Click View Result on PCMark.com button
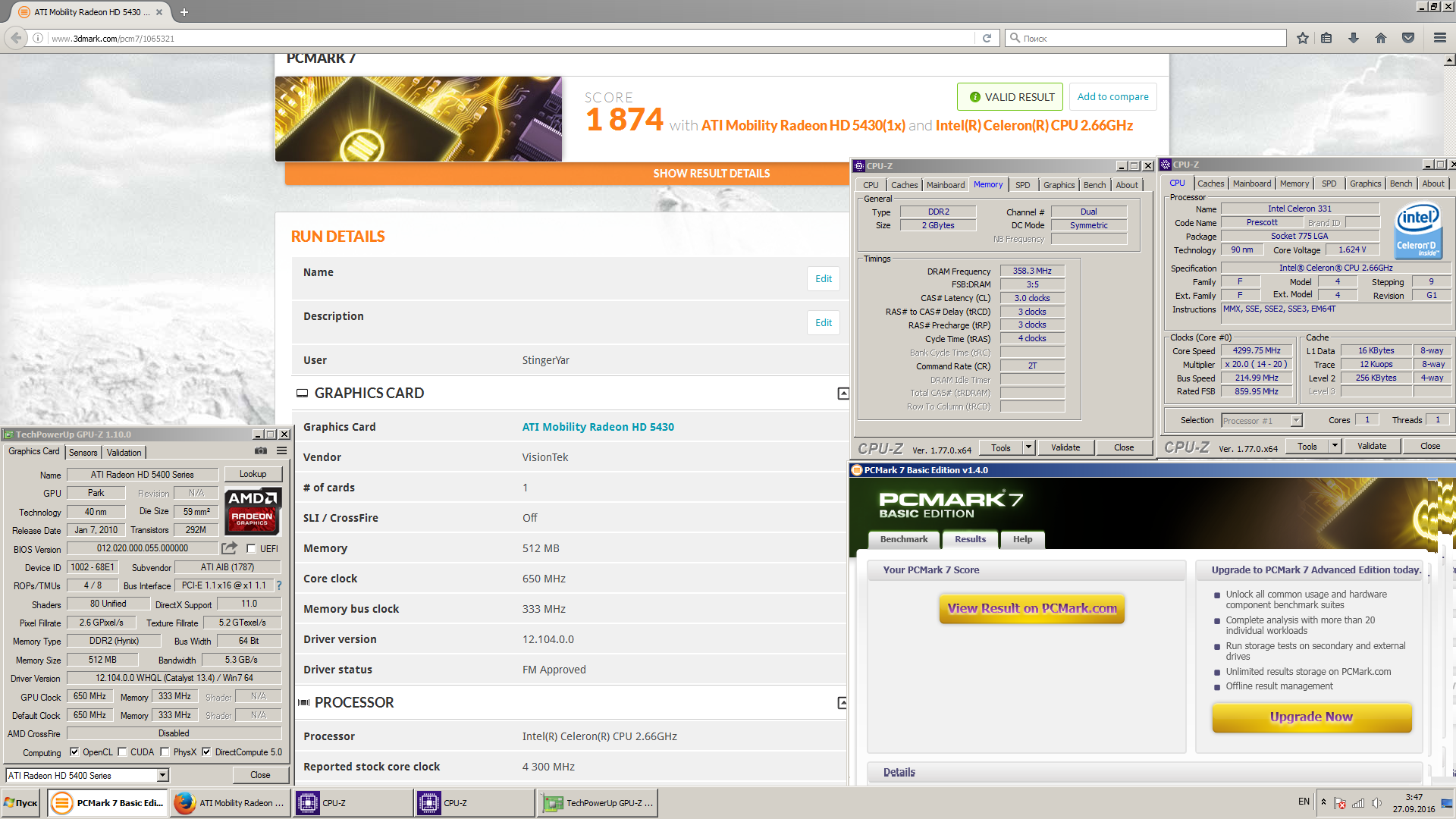 (1031, 608)
